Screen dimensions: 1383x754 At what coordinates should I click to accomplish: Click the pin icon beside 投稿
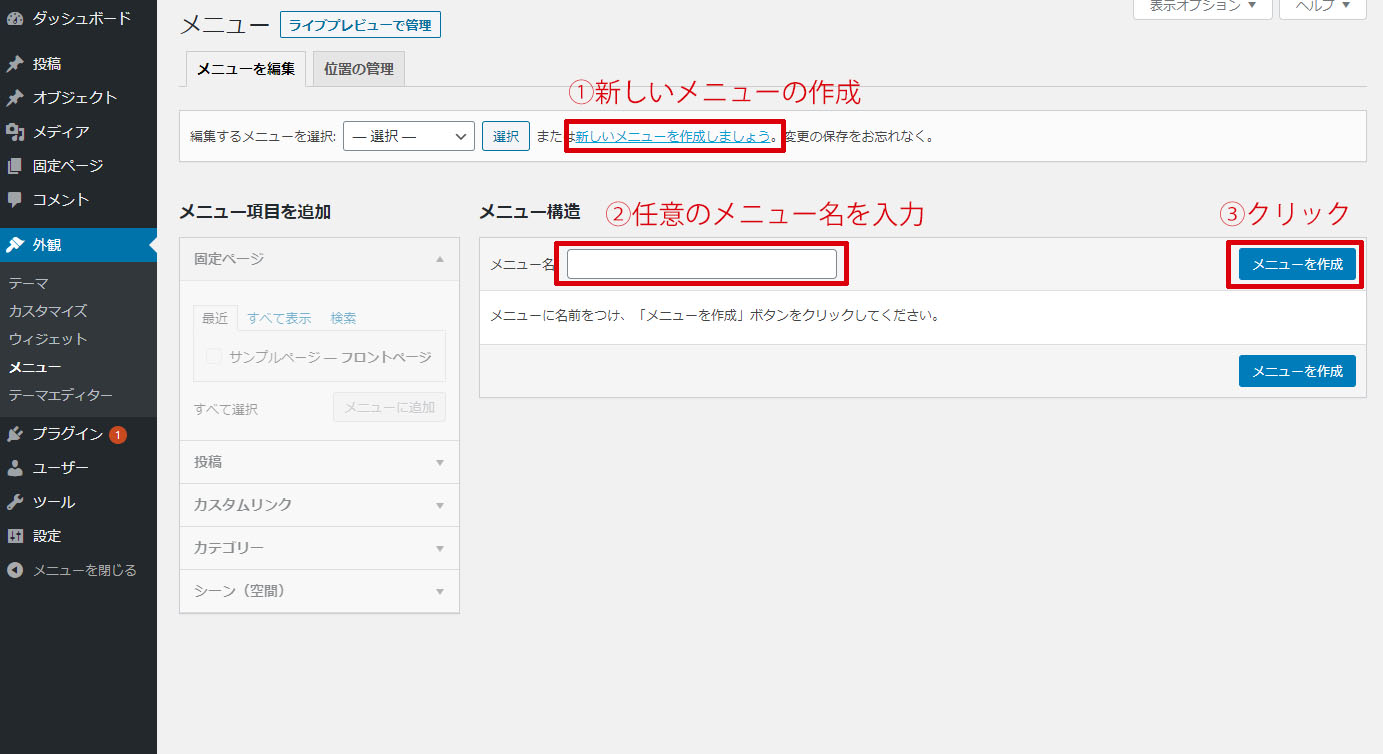[x=15, y=64]
